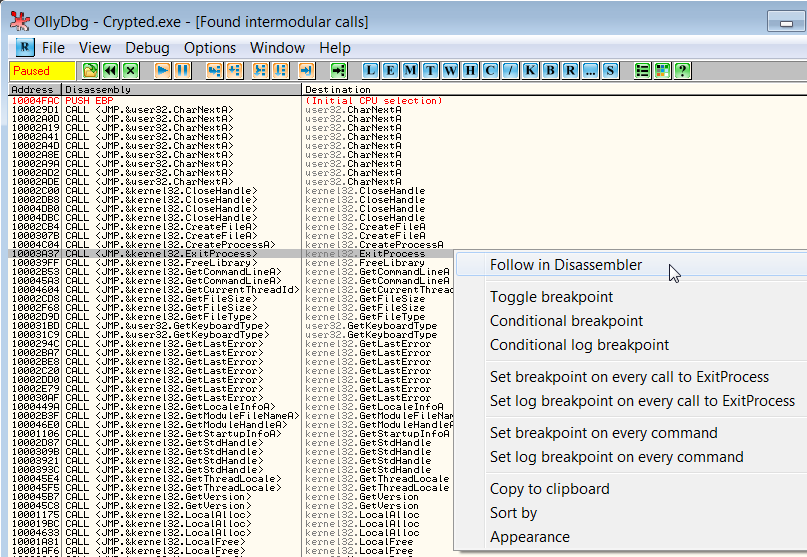This screenshot has height=557, width=807.
Task: Select the 10004604 GetCurrentThreadId call row
Action: click(x=231, y=290)
